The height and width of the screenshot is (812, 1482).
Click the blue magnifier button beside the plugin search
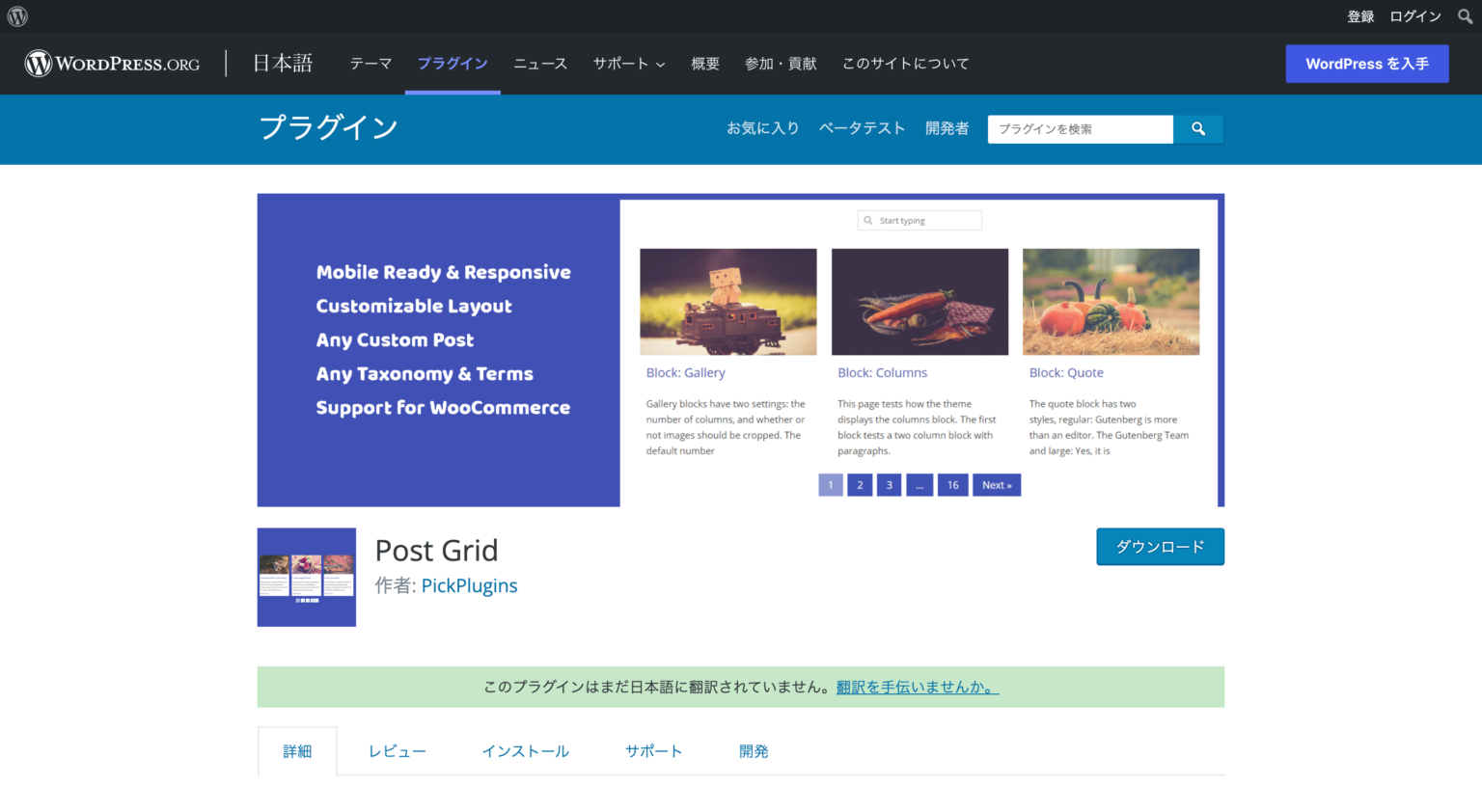[1197, 128]
